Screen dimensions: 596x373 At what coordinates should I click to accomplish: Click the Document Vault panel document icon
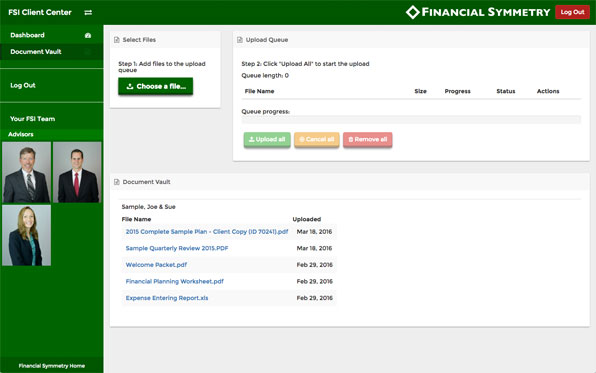click(117, 182)
